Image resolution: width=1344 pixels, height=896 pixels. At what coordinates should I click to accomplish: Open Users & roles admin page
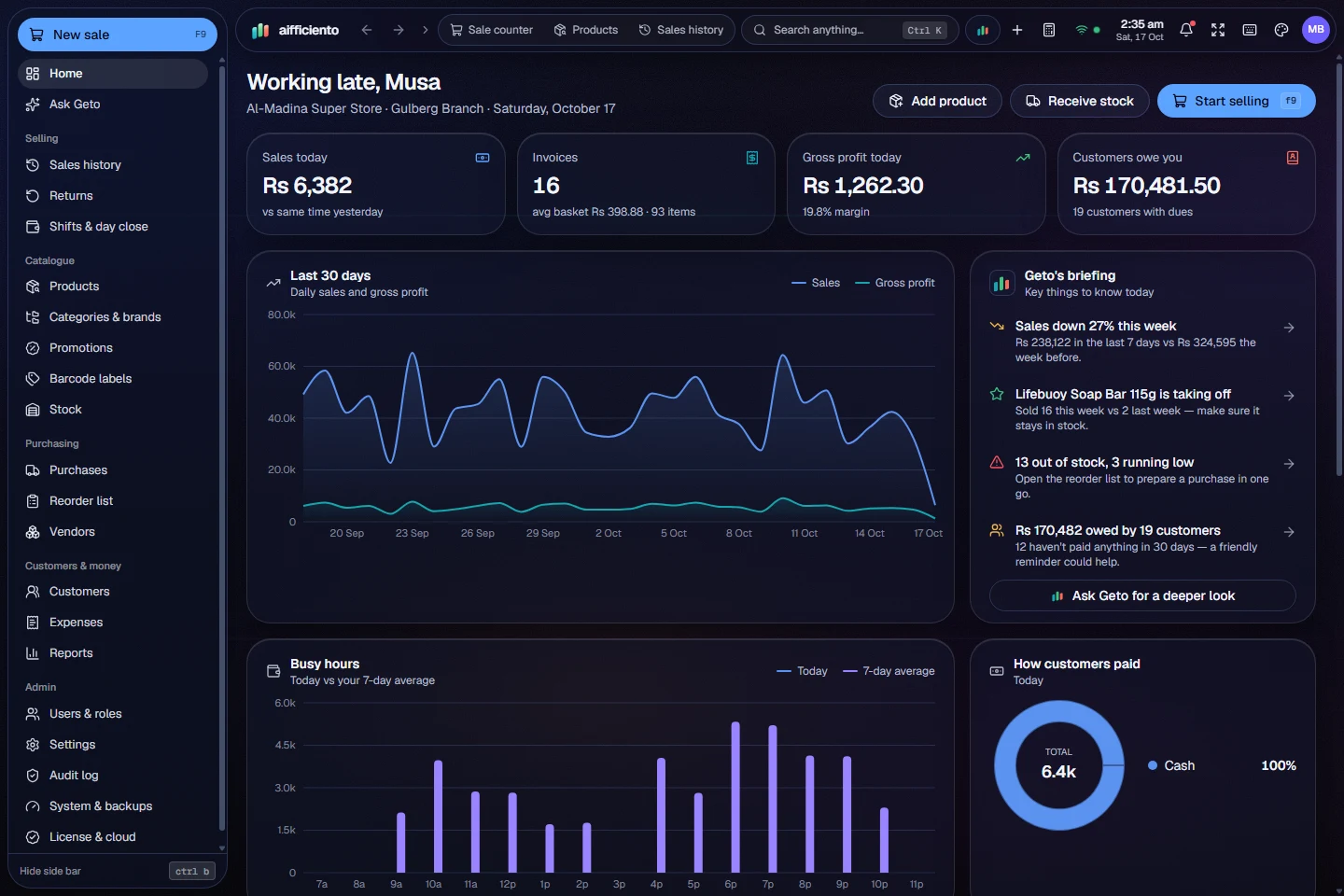(x=112, y=713)
